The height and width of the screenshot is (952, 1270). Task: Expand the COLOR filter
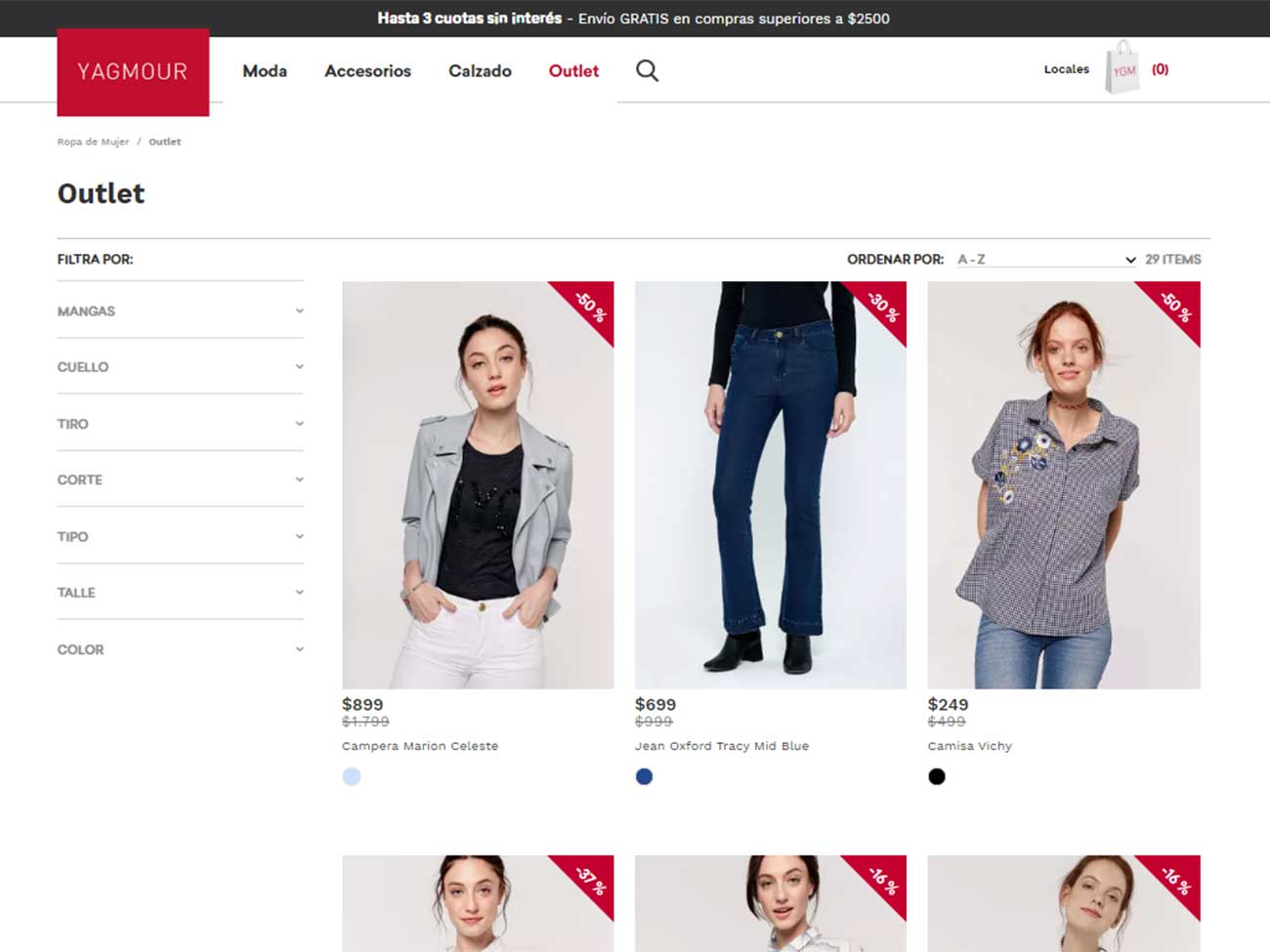(181, 649)
